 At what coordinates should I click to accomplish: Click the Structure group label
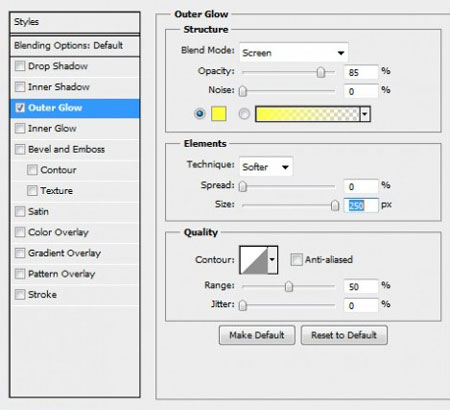[206, 29]
